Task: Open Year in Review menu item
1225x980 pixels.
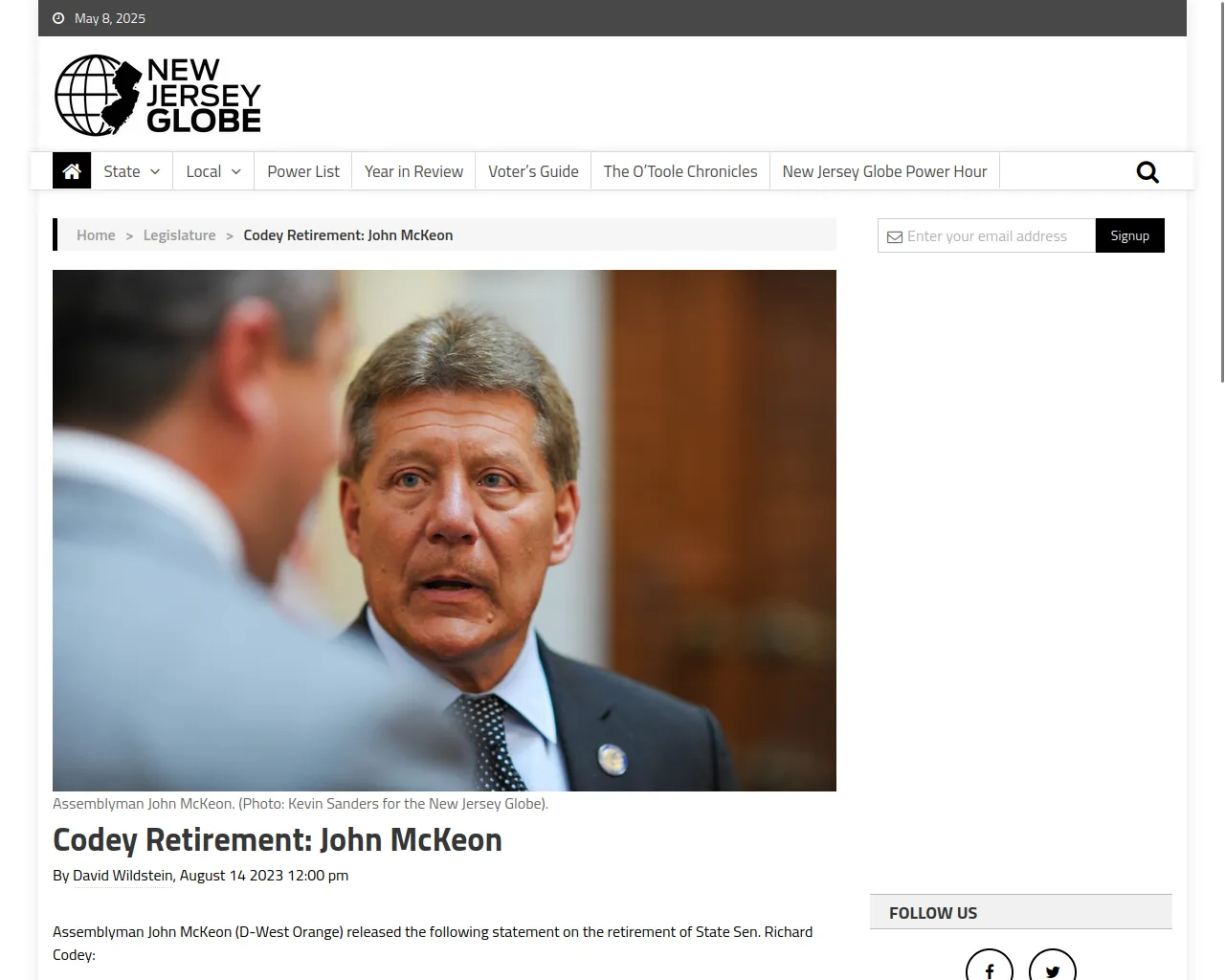Action: coord(413,171)
